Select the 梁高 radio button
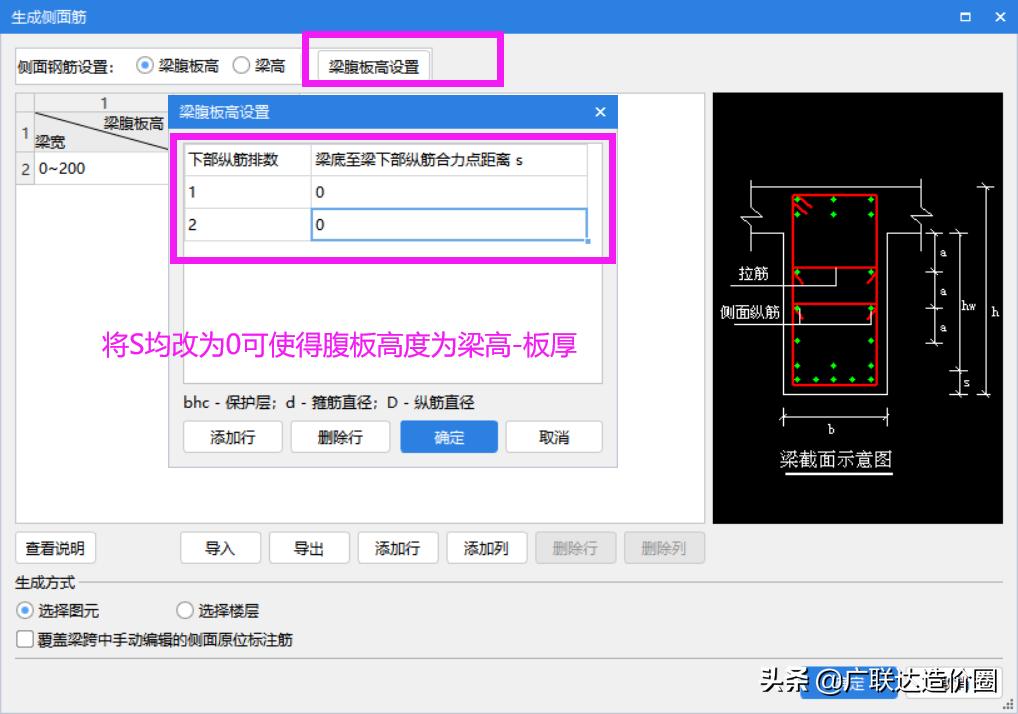Image resolution: width=1018 pixels, height=714 pixels. (x=240, y=64)
